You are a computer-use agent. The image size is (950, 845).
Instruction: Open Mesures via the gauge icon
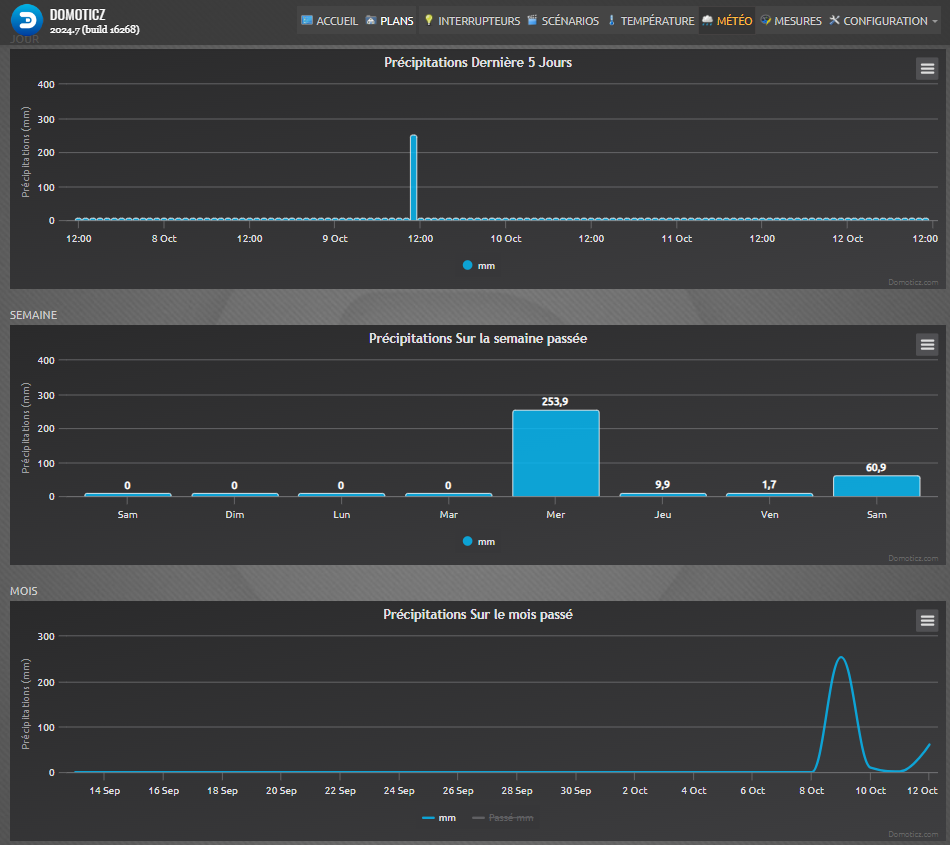[x=766, y=21]
